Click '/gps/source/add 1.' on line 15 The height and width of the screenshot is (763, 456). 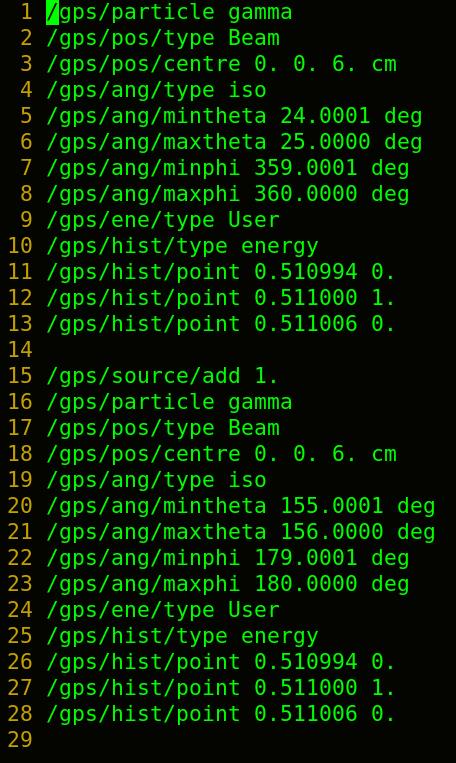click(162, 376)
